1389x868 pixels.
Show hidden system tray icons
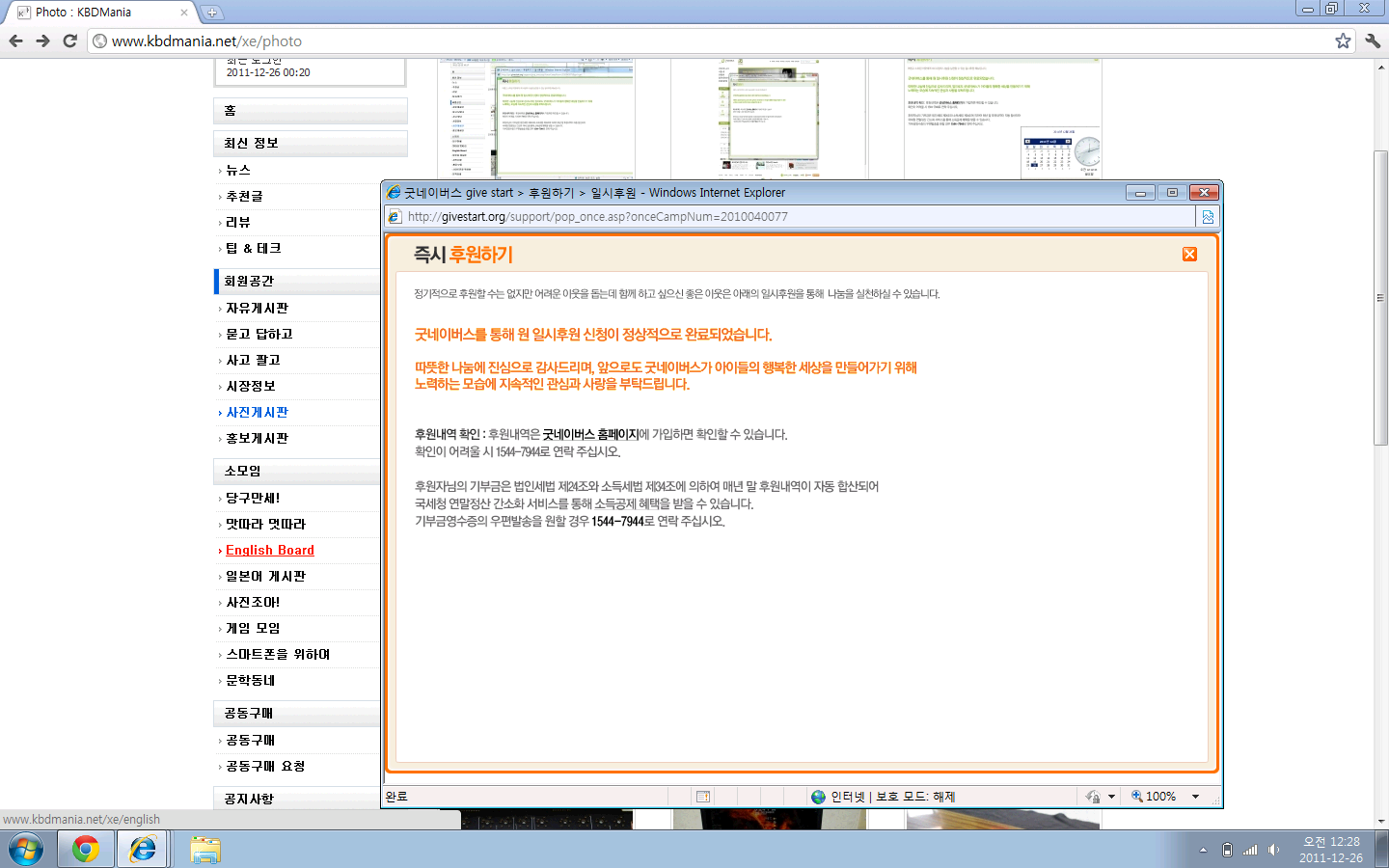click(x=1203, y=850)
